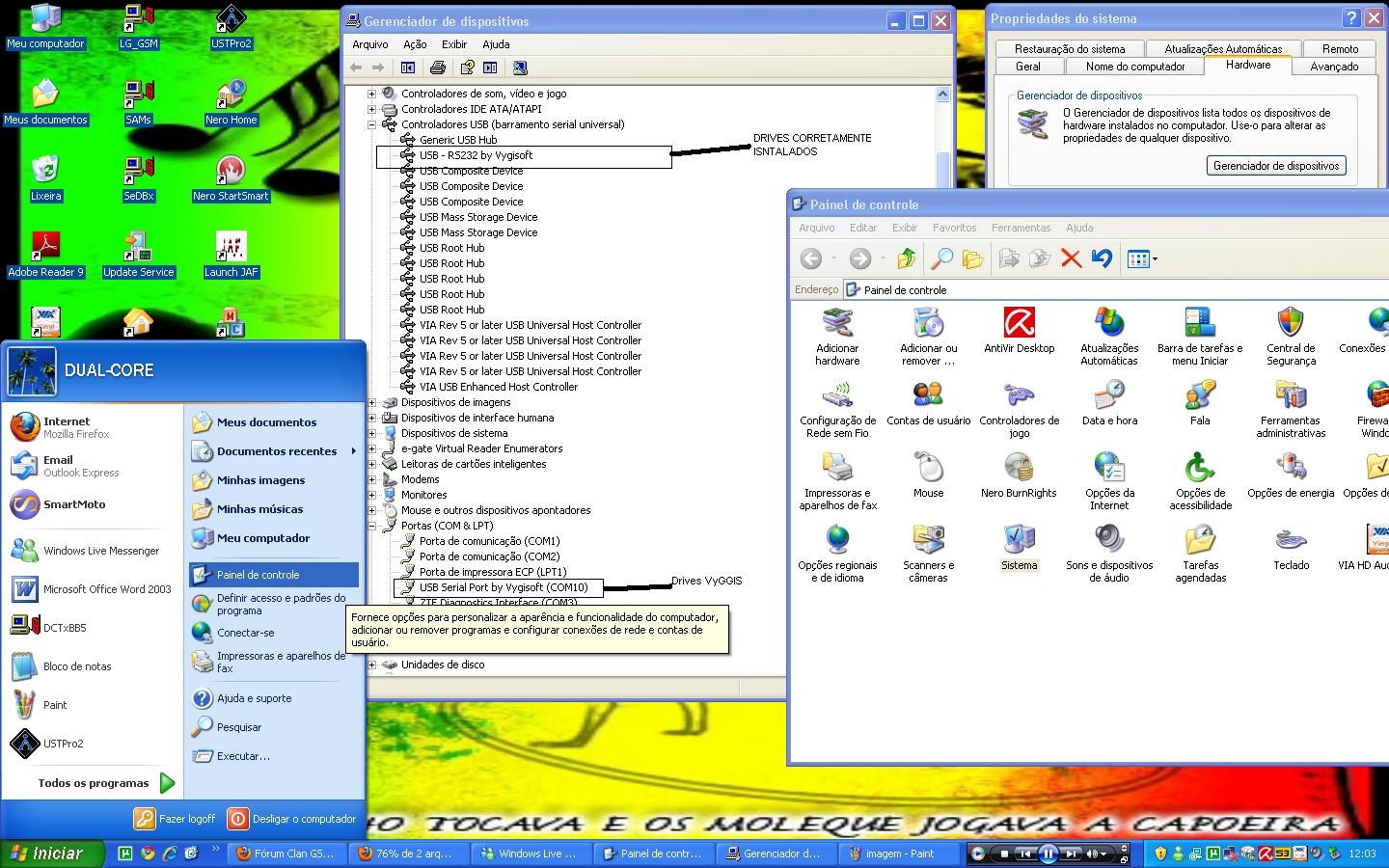Stop playback in taskbar media player
Viewport: 1389px width, 868px height.
tap(1004, 854)
